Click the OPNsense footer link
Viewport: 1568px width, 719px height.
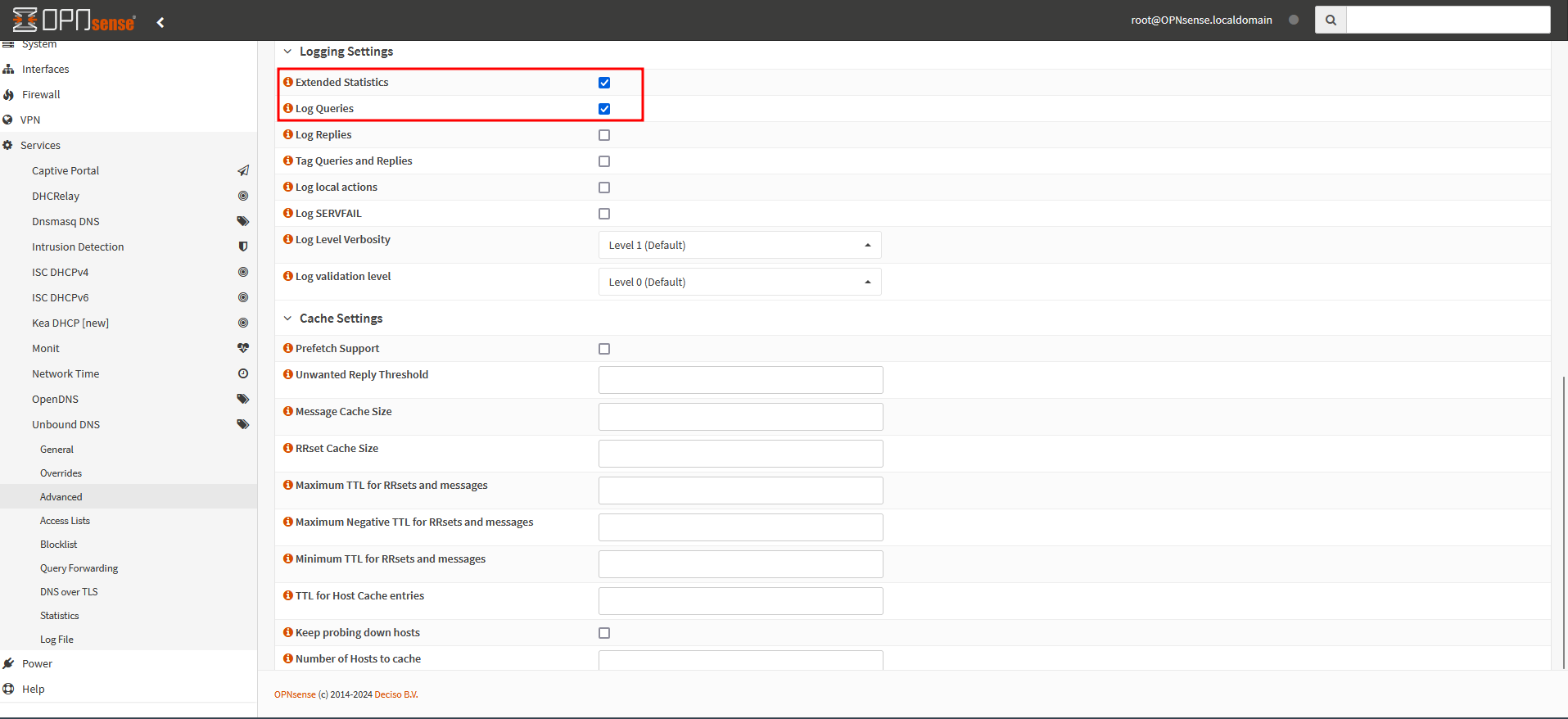point(295,694)
